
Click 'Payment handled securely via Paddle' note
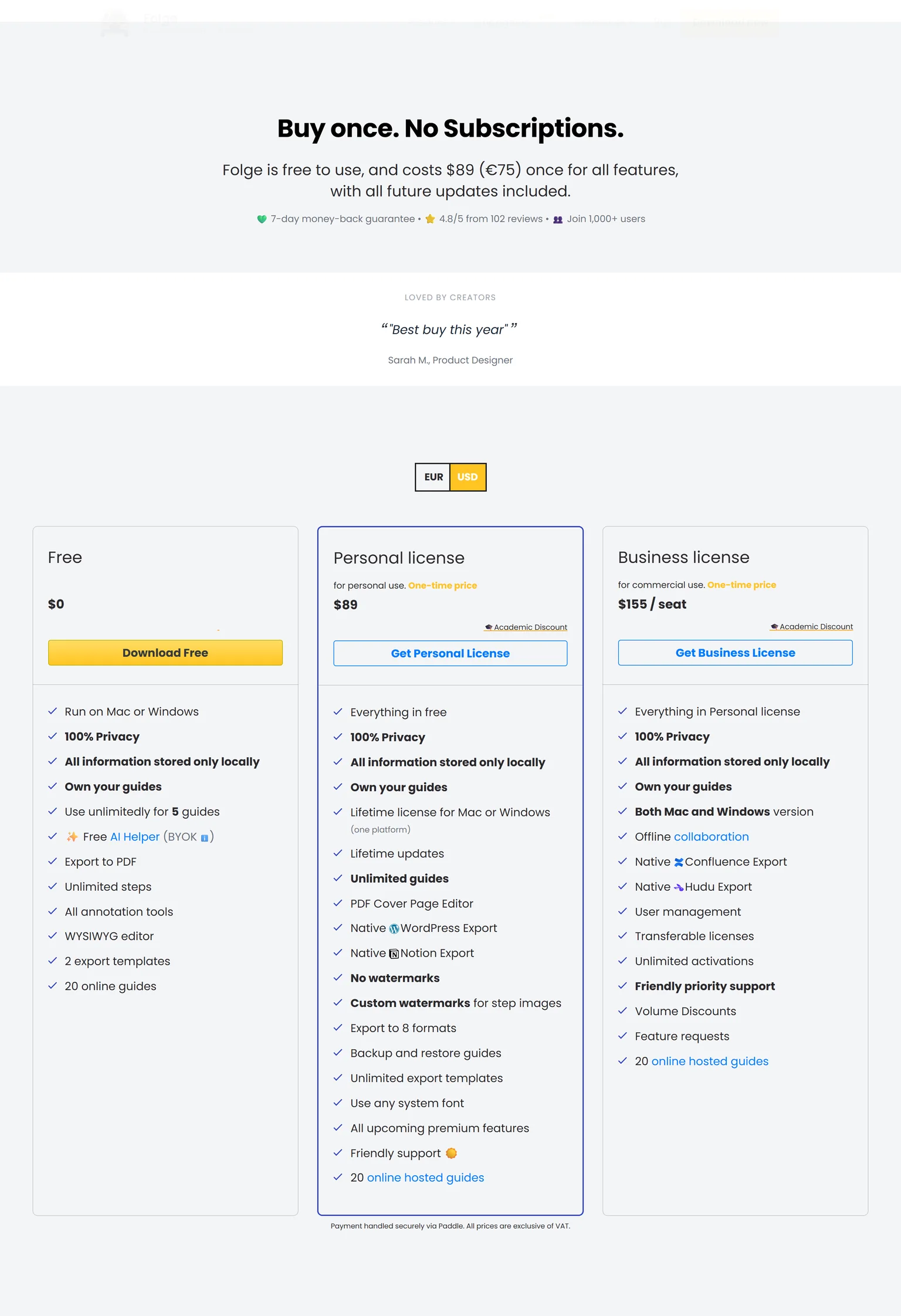tap(450, 1226)
